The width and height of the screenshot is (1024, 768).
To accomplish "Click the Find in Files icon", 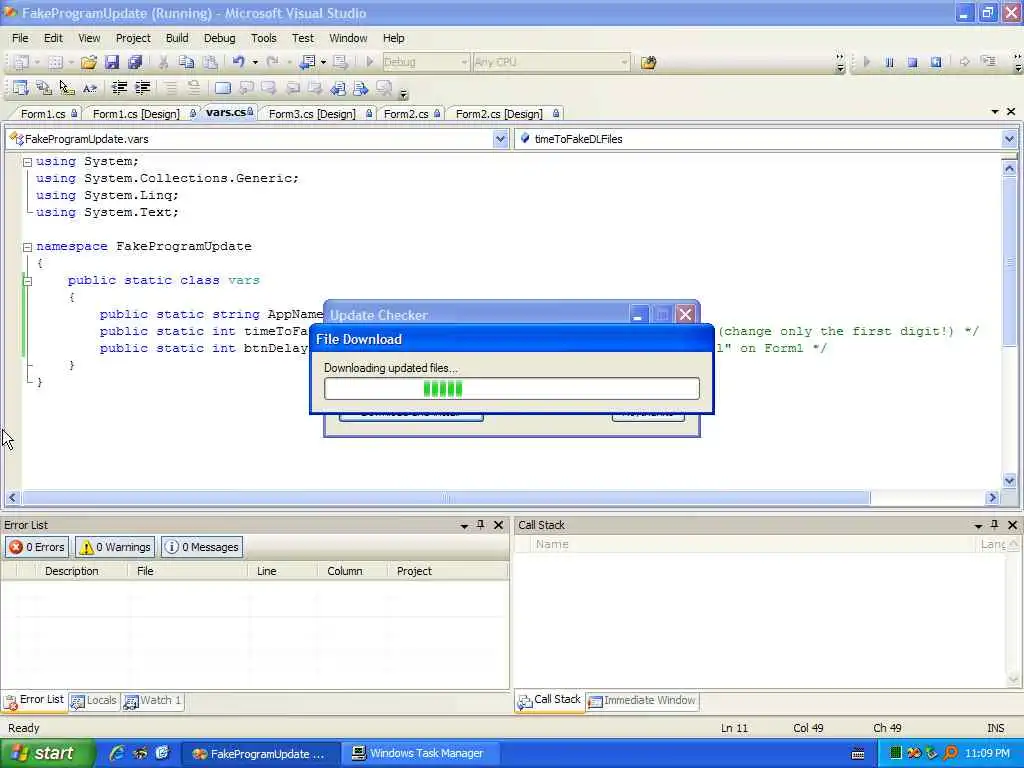I will (x=648, y=63).
